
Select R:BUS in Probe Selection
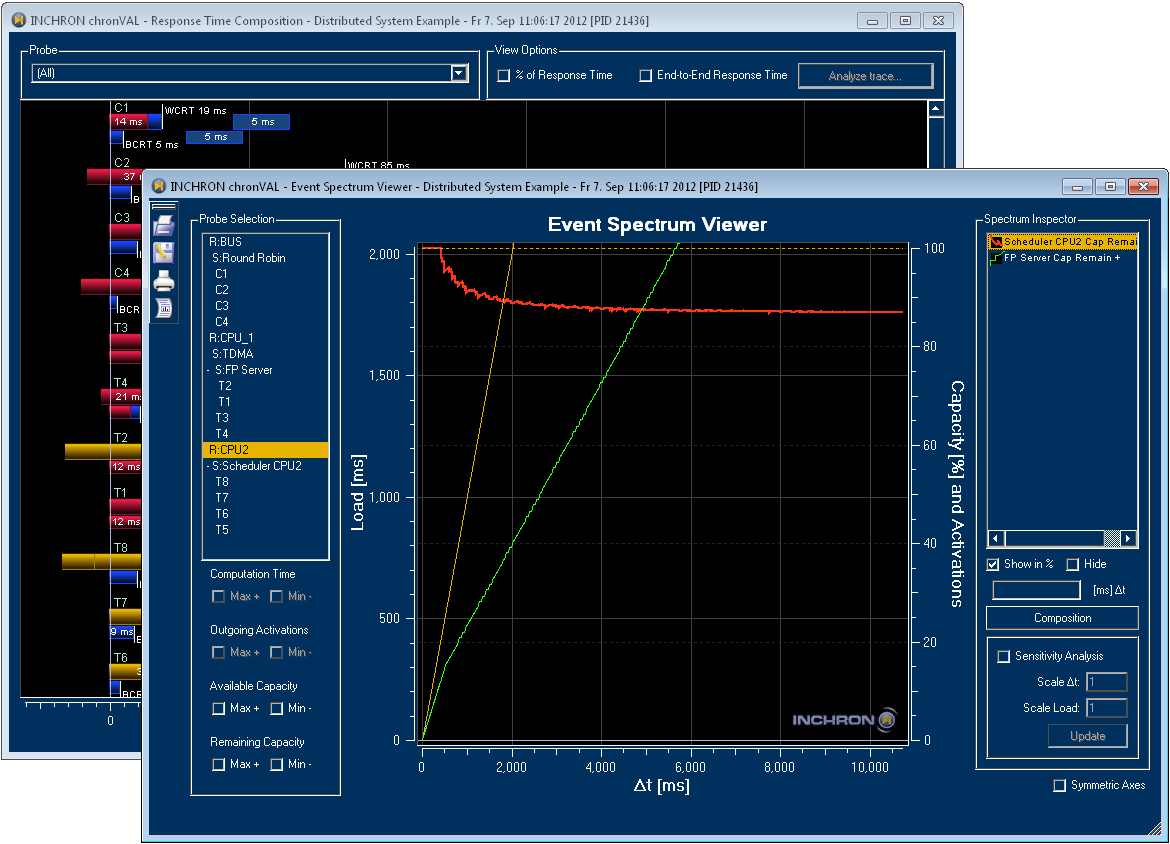point(225,242)
